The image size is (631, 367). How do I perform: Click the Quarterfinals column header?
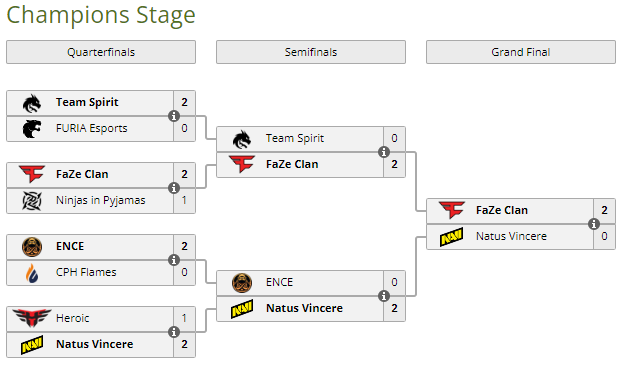coord(101,52)
